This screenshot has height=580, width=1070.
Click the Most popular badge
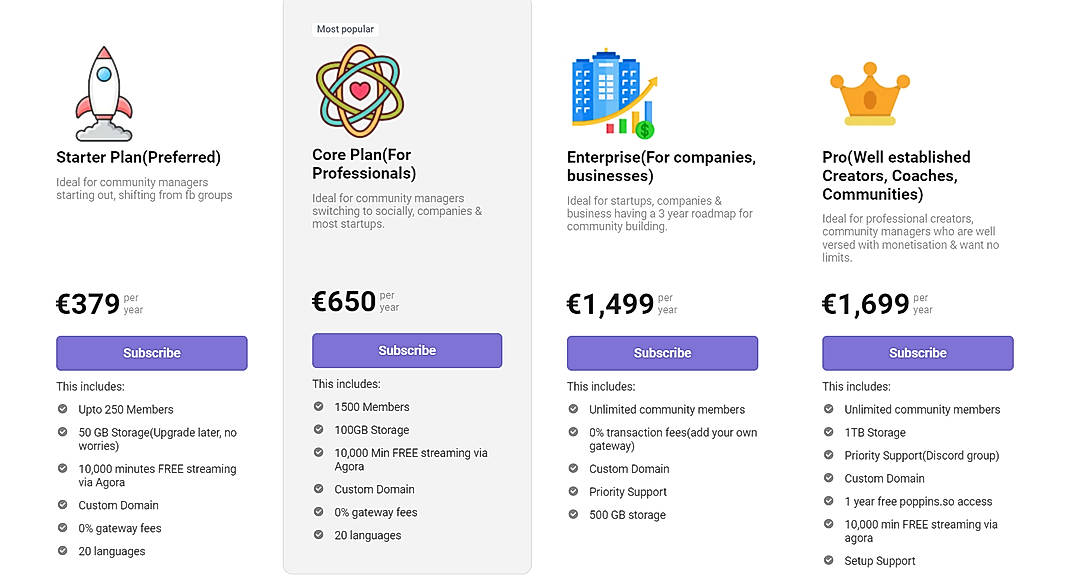coord(345,29)
